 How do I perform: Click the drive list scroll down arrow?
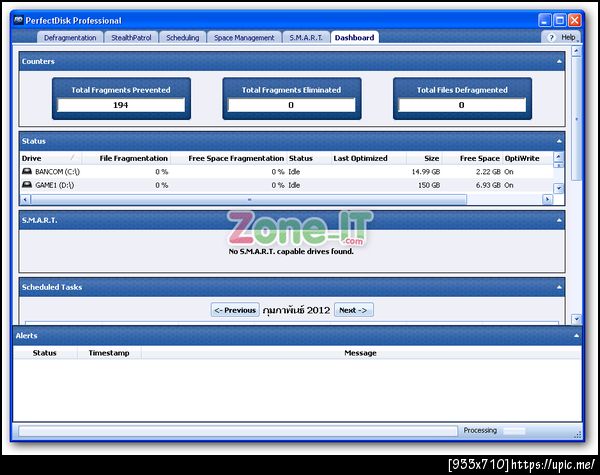click(x=559, y=188)
